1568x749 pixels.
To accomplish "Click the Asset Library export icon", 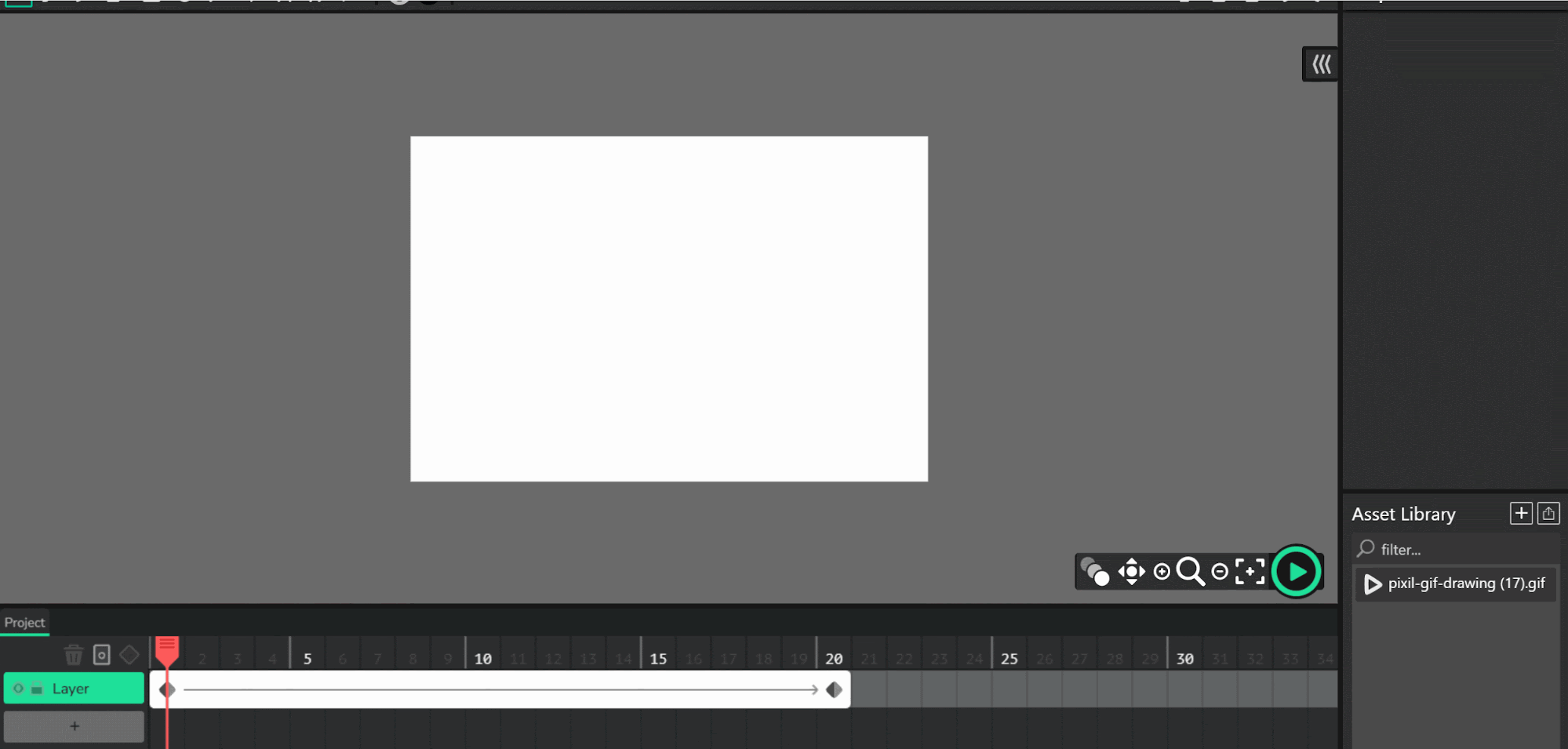I will click(1548, 514).
